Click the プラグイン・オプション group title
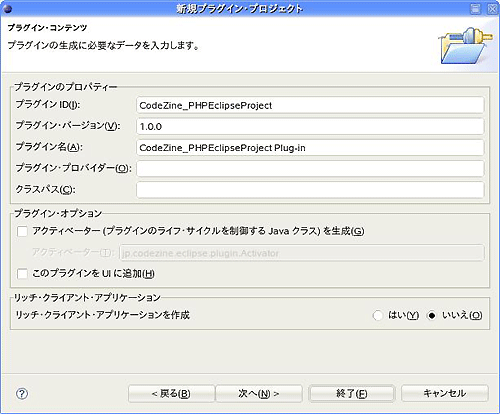Image resolution: width=500 pixels, height=414 pixels. point(58,213)
